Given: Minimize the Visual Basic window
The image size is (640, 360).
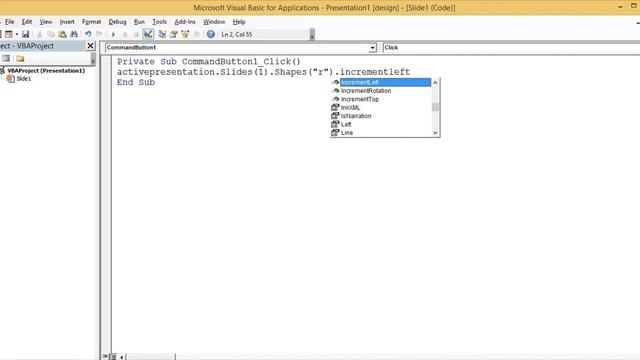Looking at the screenshot, I should pyautogui.click(x=620, y=7).
